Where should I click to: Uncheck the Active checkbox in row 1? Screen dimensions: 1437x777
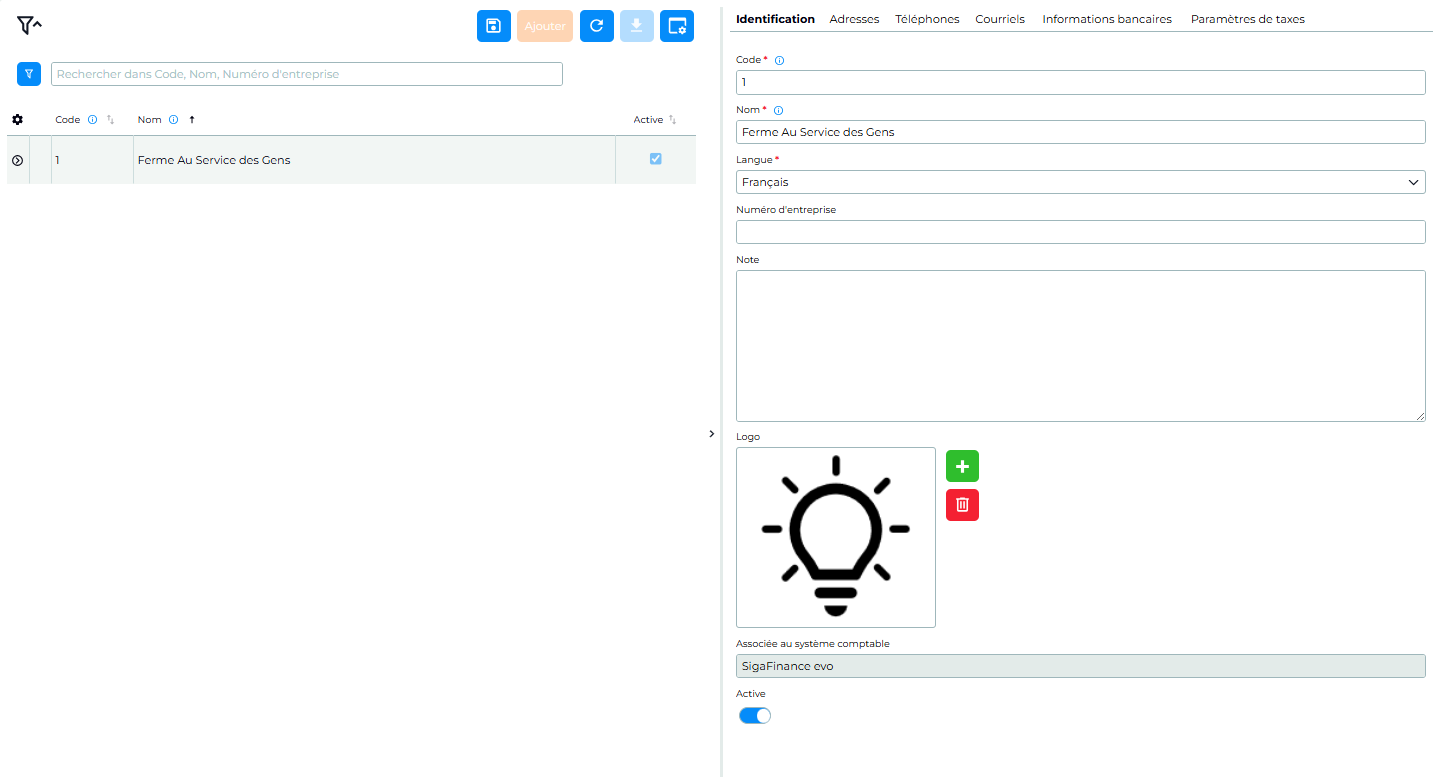[656, 158]
